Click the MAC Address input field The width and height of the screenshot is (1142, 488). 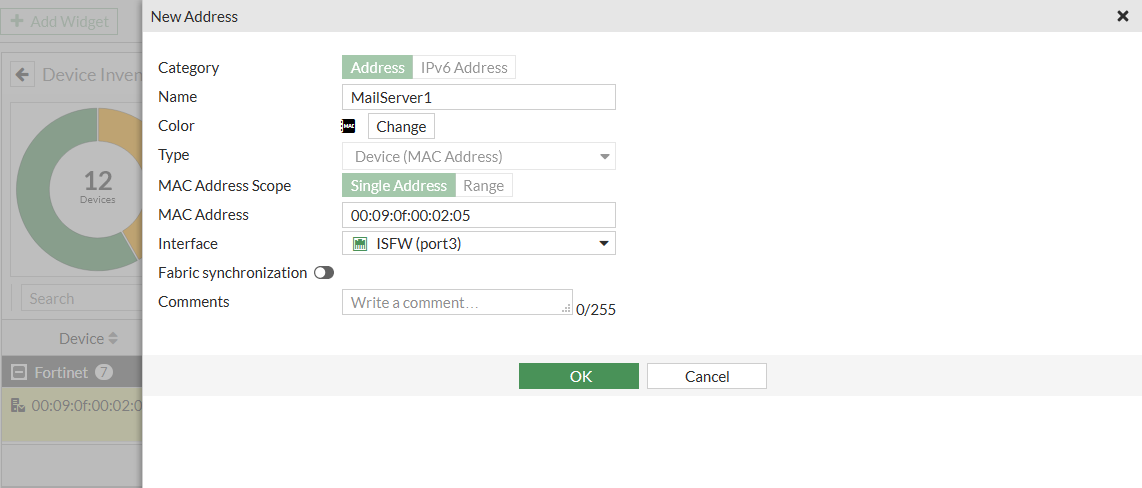click(x=478, y=215)
